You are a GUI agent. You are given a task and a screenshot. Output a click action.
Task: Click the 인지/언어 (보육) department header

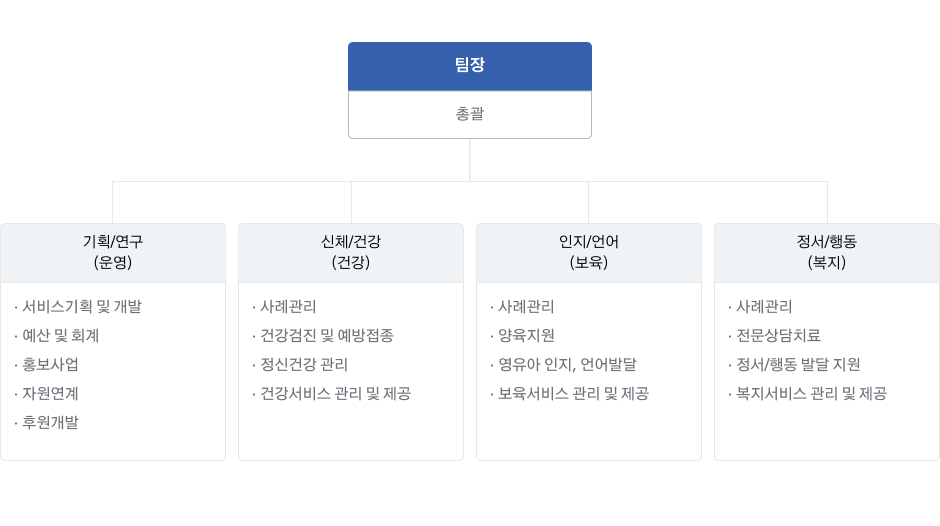click(x=589, y=253)
